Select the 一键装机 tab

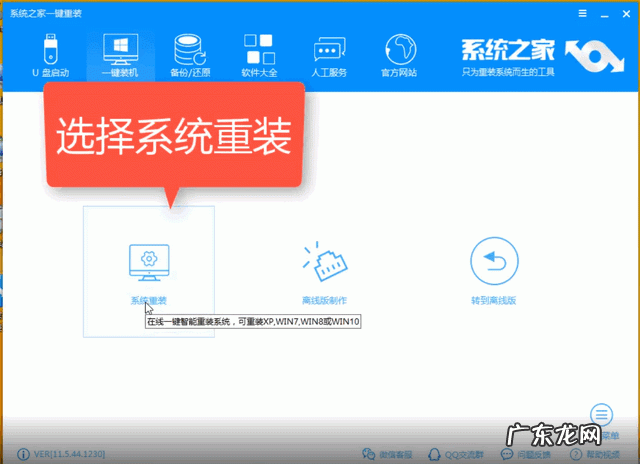tap(120, 55)
